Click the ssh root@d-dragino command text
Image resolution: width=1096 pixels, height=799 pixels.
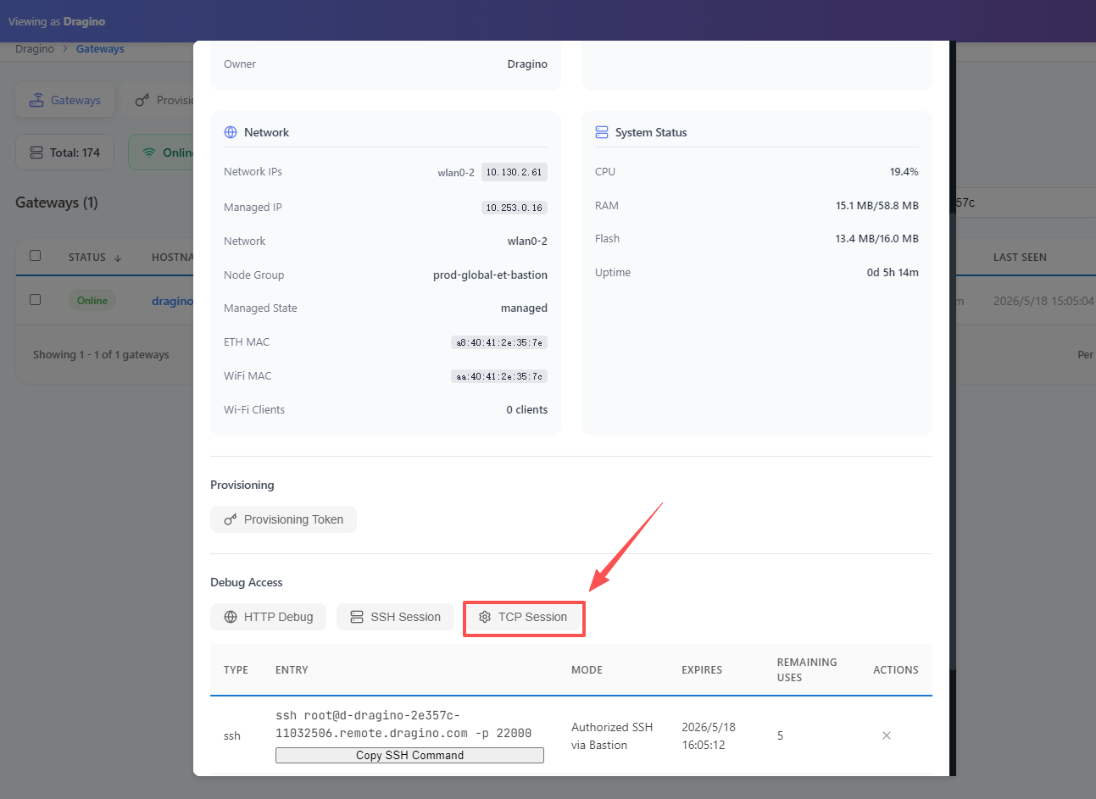click(x=403, y=725)
